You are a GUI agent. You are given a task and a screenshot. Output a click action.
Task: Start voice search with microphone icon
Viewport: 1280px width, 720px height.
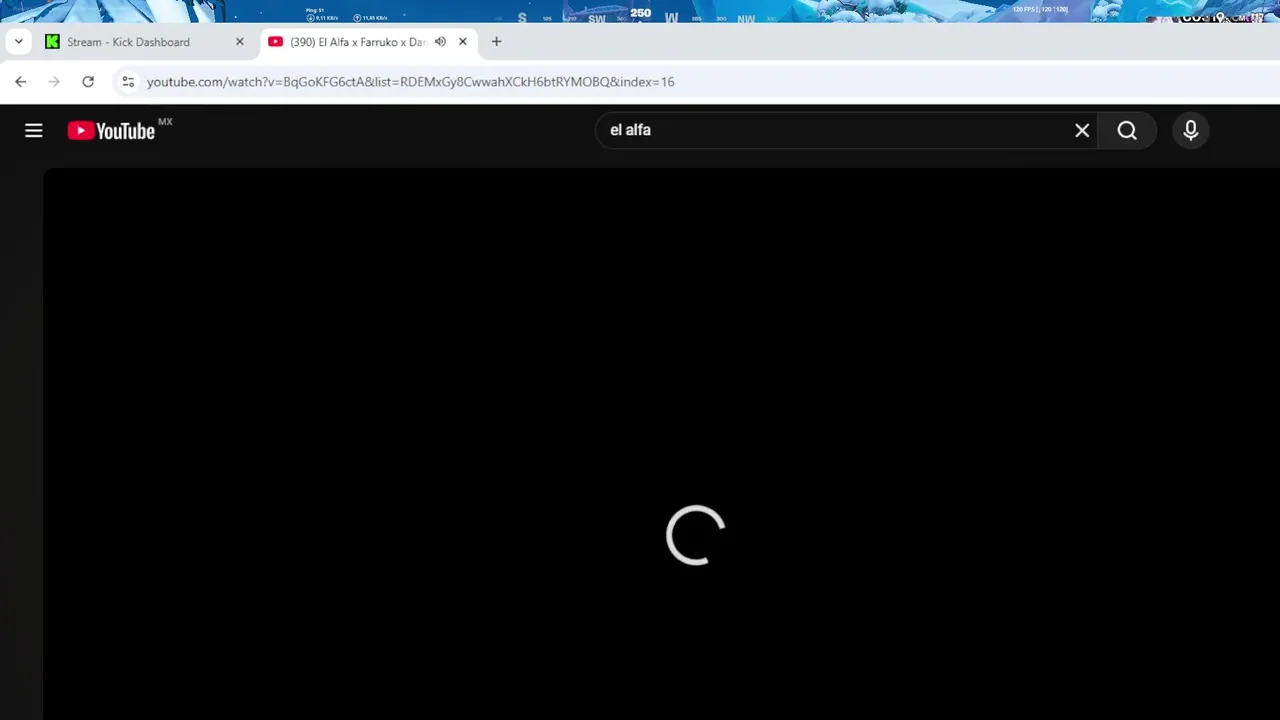[x=1190, y=131]
